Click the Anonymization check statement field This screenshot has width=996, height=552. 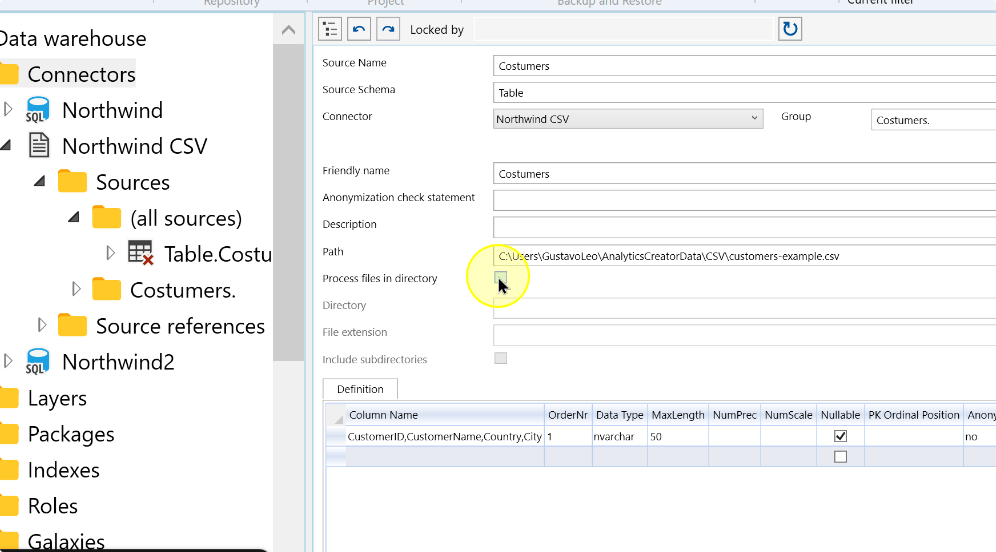coord(744,200)
